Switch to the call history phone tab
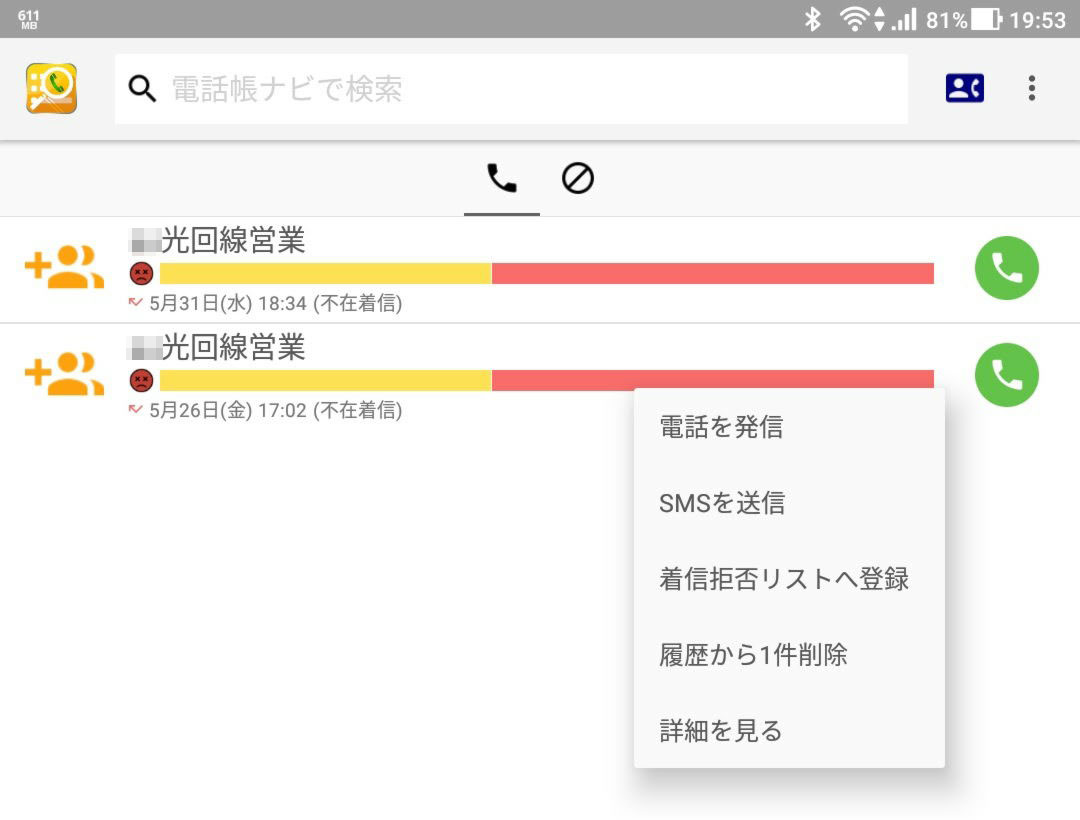 point(501,178)
